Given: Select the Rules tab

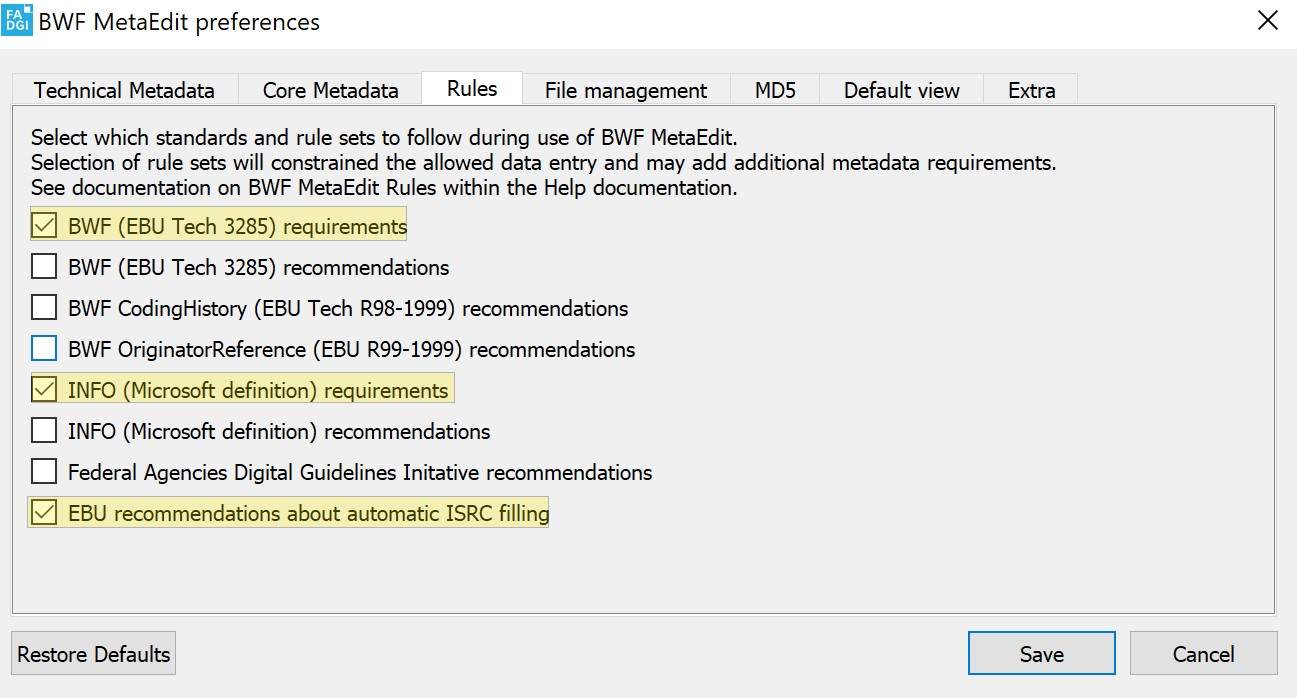Looking at the screenshot, I should [x=472, y=88].
